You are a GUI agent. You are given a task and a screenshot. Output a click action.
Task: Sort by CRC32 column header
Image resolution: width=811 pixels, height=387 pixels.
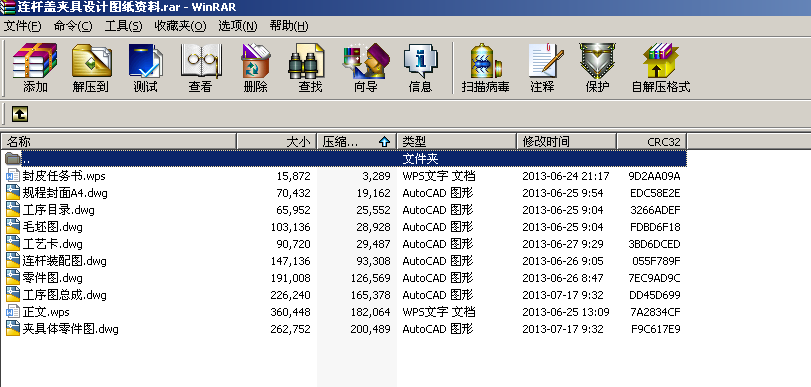pyautogui.click(x=652, y=141)
